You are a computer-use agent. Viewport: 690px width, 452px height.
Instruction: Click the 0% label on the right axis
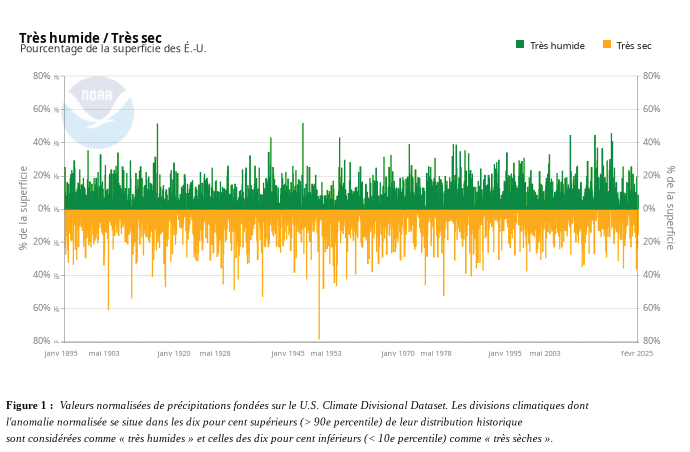[x=649, y=208]
